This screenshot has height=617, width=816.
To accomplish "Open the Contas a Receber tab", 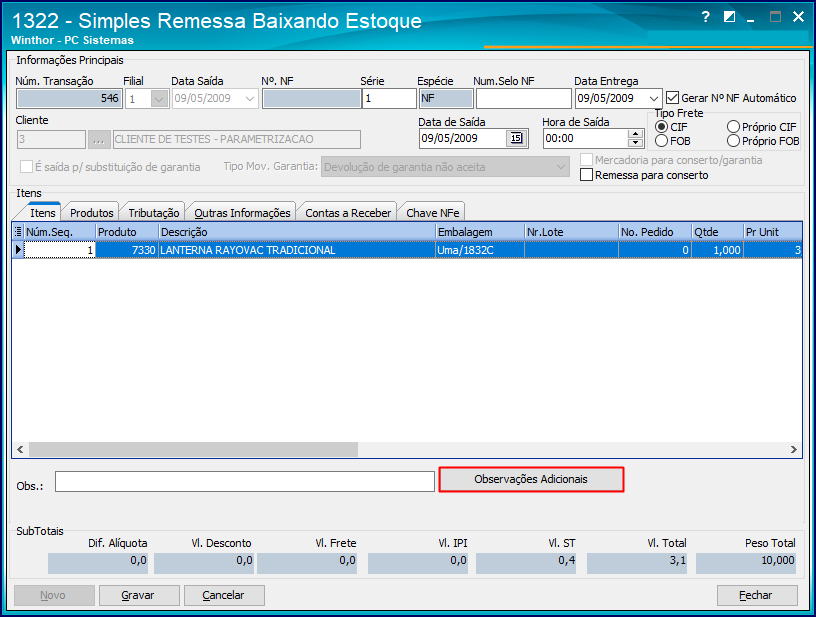I will [x=348, y=213].
